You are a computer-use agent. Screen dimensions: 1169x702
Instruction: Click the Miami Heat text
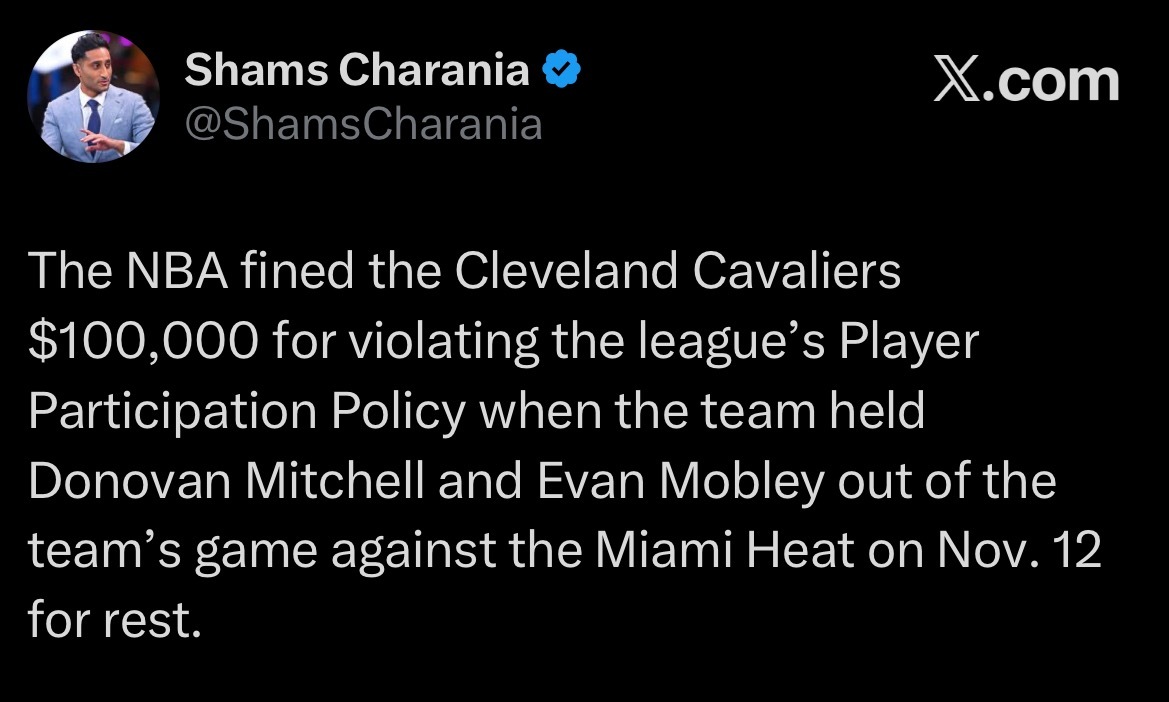[x=725, y=551]
